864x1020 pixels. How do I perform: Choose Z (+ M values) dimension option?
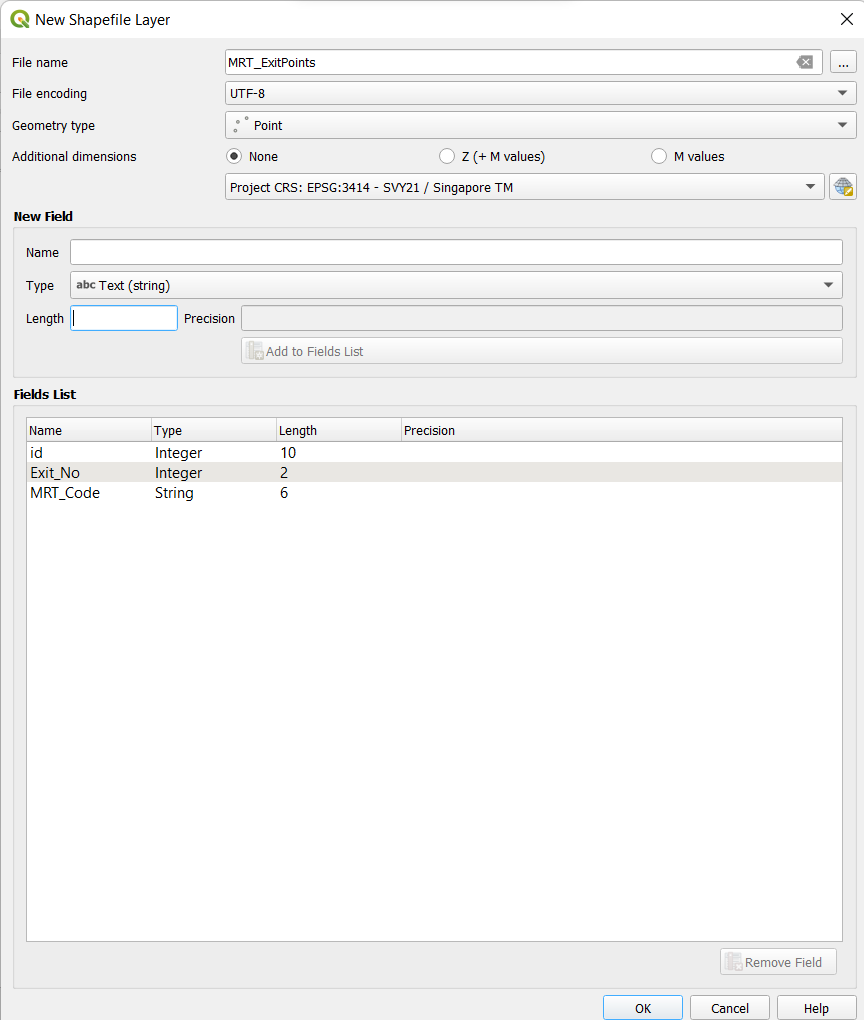[x=447, y=156]
